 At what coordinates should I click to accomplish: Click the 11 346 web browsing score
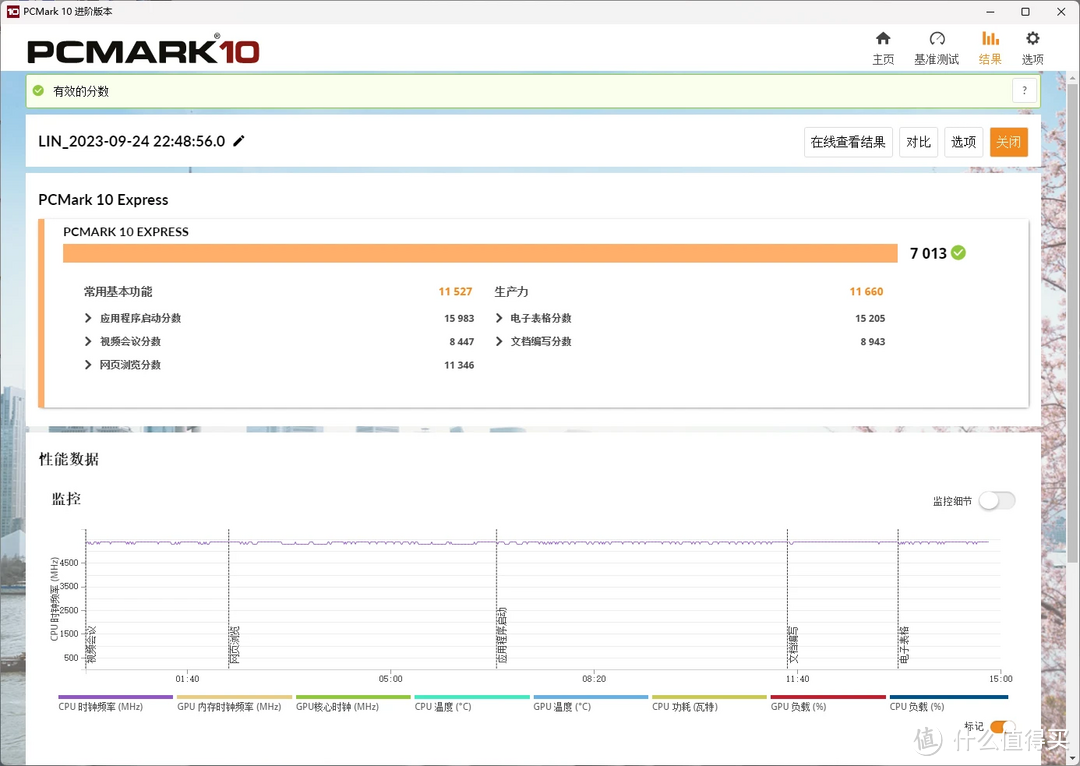coord(459,365)
